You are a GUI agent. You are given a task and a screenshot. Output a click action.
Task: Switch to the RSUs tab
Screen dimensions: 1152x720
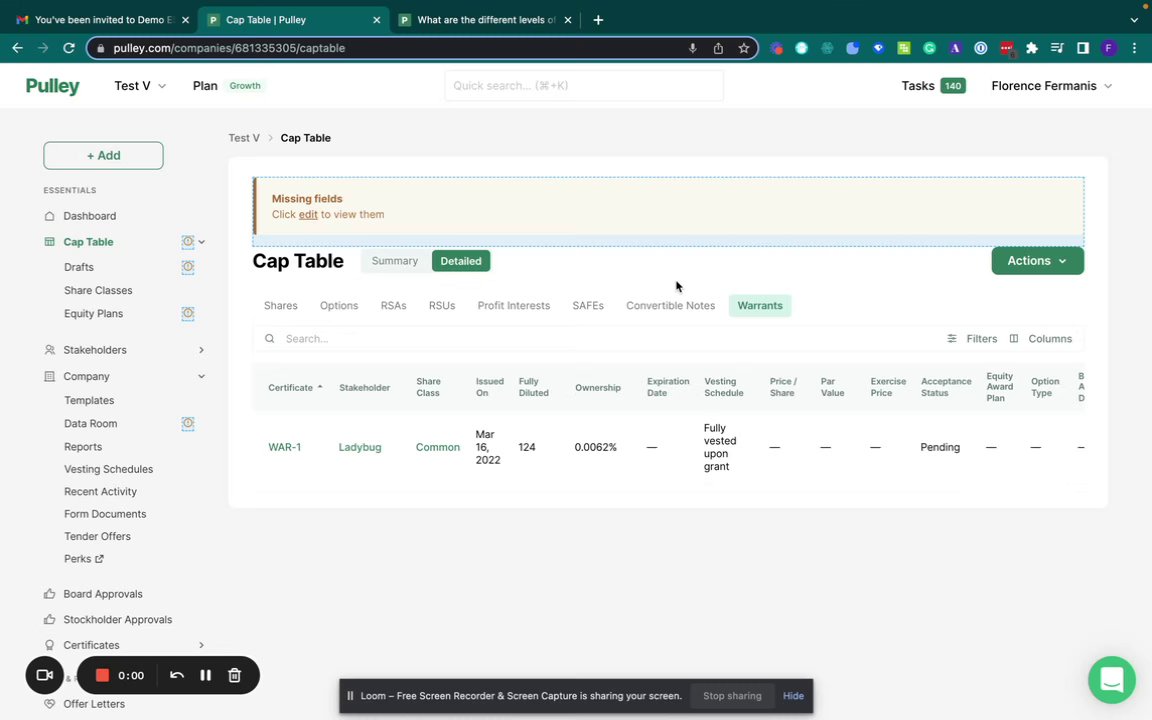tap(442, 306)
